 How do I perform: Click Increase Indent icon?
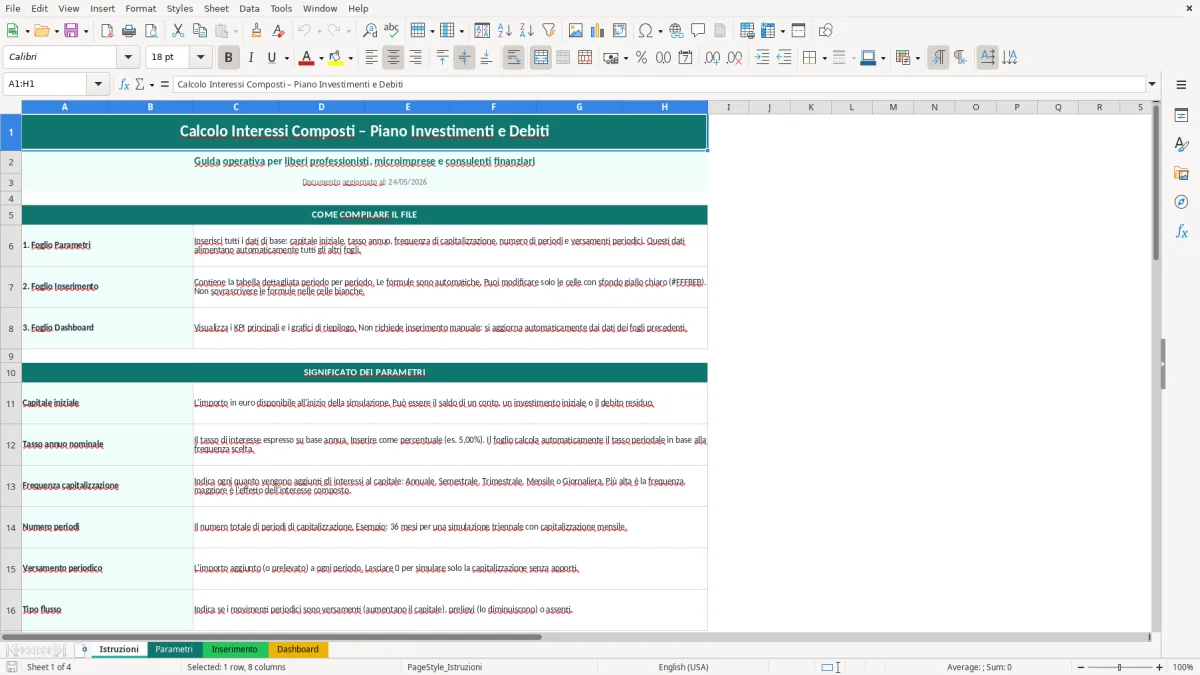point(762,58)
